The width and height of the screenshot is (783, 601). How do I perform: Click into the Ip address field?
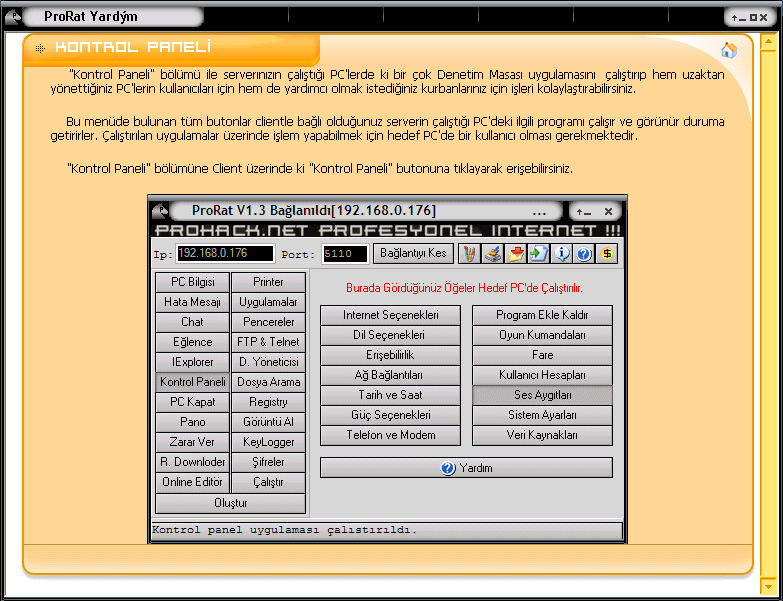[226, 254]
